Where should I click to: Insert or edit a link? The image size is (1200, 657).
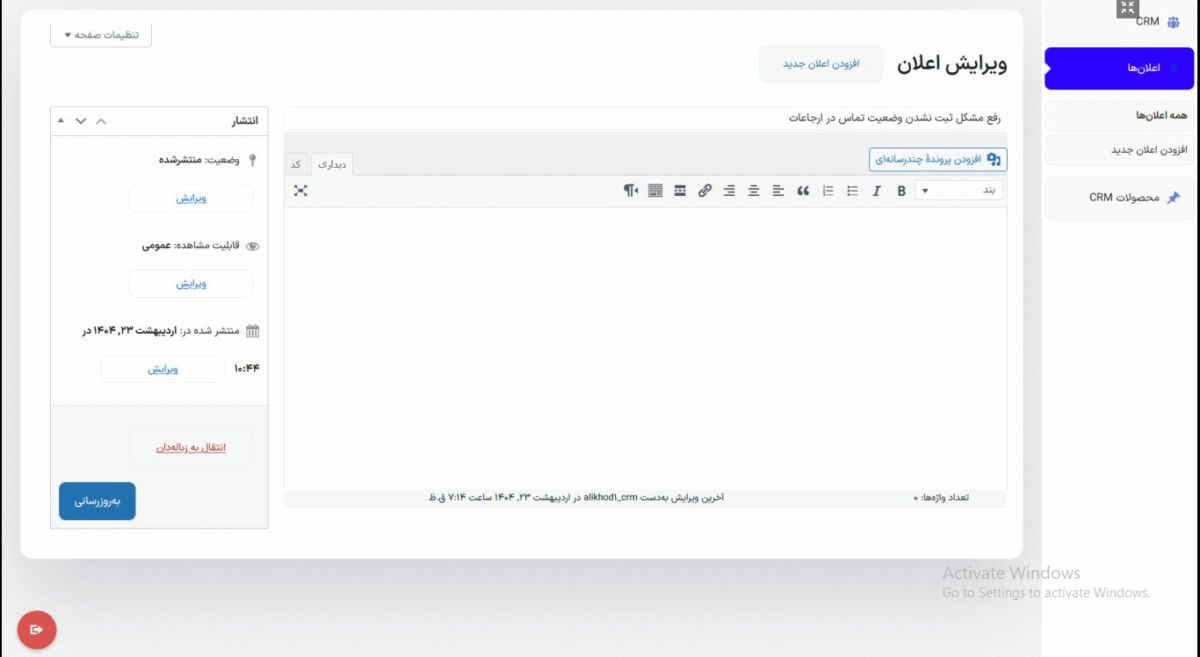click(x=705, y=191)
